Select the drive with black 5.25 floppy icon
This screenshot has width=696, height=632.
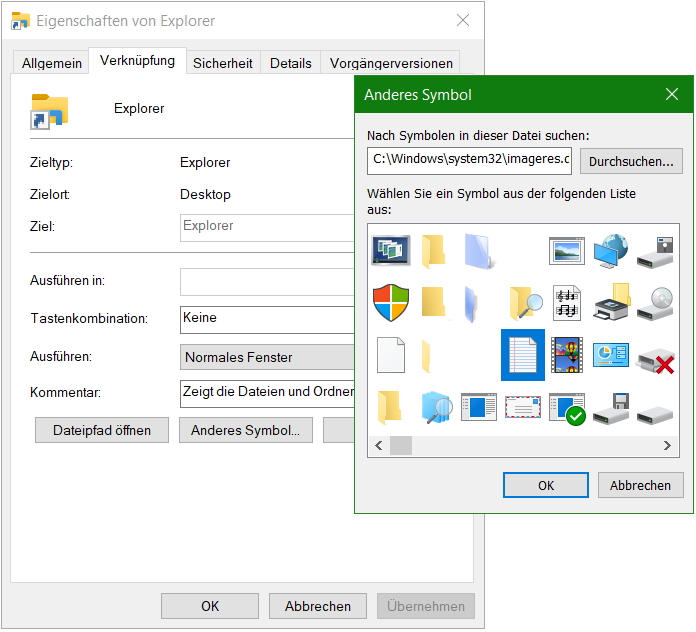click(655, 252)
